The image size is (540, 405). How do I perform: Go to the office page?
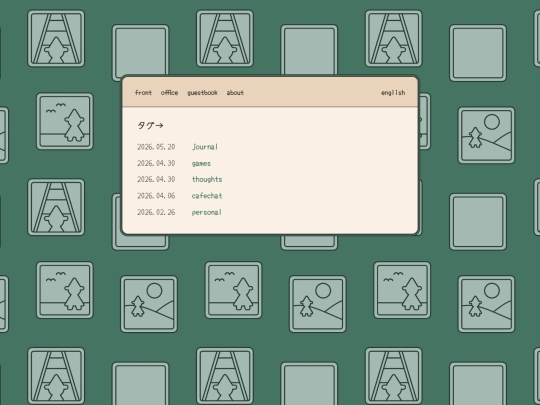click(x=169, y=93)
